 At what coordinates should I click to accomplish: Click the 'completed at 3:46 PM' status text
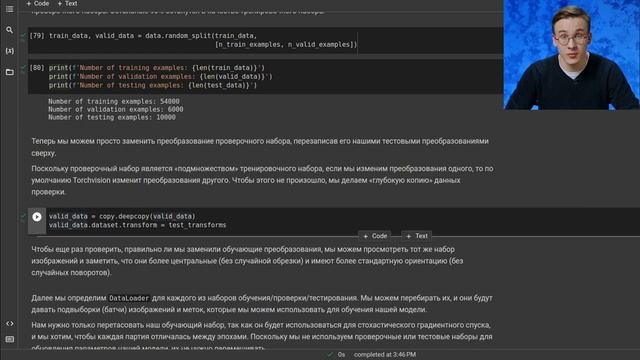click(385, 355)
